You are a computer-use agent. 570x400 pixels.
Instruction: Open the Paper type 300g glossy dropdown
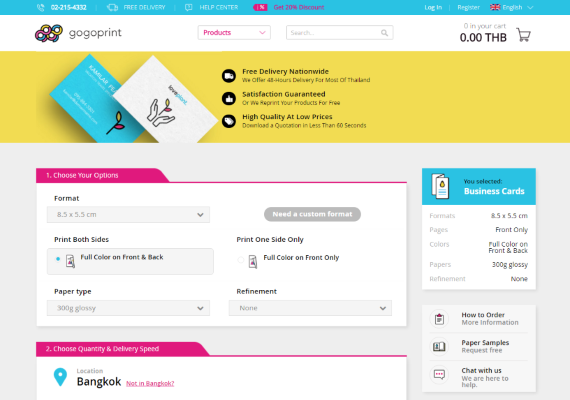pos(128,308)
